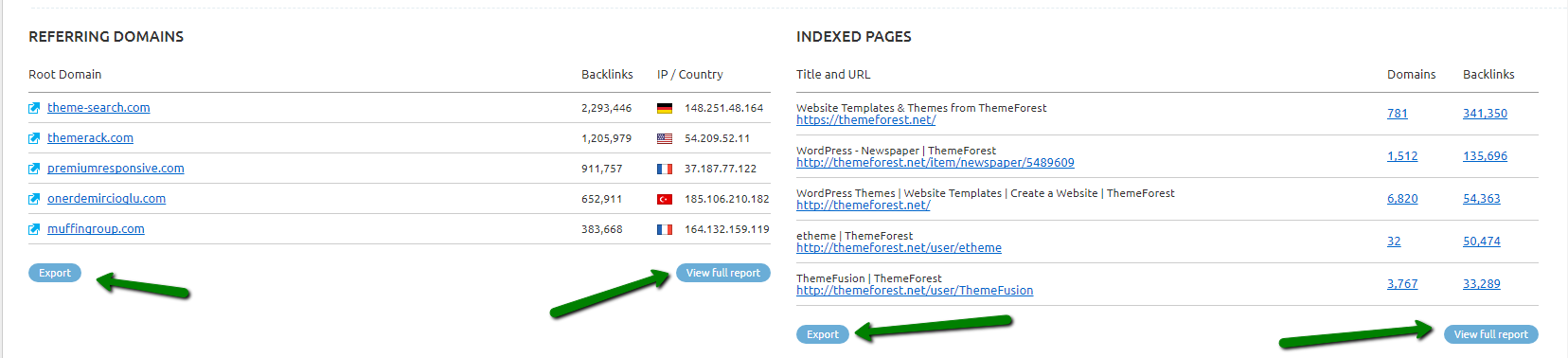This screenshot has height=358, width=1568.
Task: Click title 'WordPress - Newspaper | ThemeForest'
Action: (896, 151)
